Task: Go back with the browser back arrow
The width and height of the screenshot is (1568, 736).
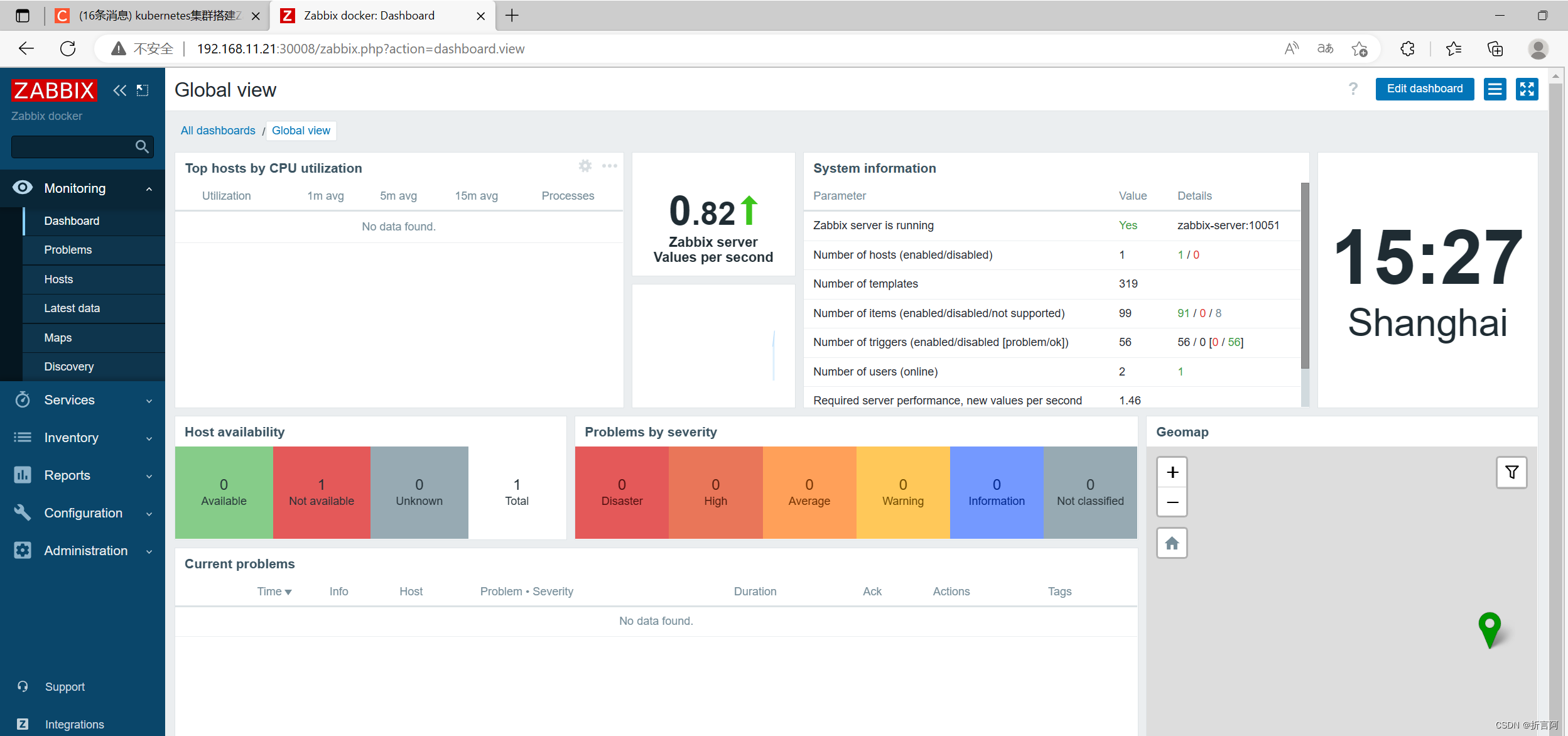Action: coord(26,48)
